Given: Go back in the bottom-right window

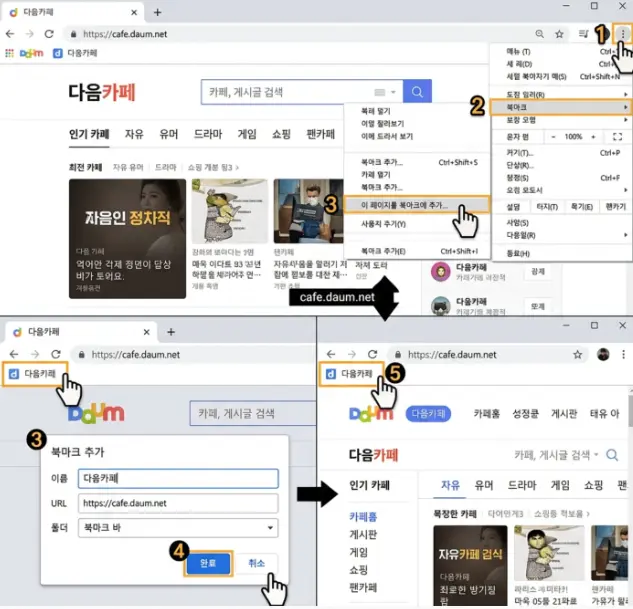Looking at the screenshot, I should 331,354.
